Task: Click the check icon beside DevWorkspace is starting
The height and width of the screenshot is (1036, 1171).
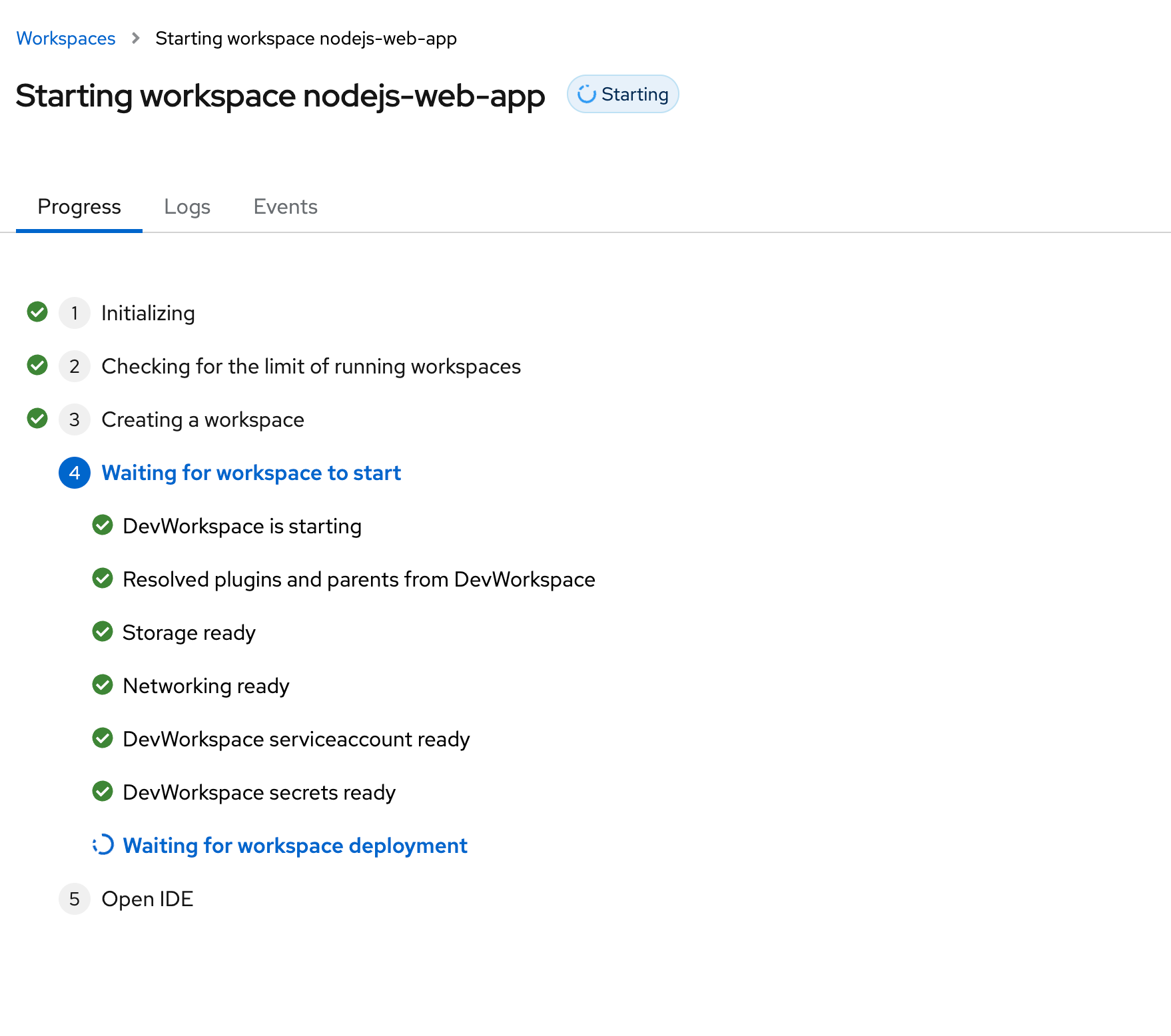Action: click(103, 525)
